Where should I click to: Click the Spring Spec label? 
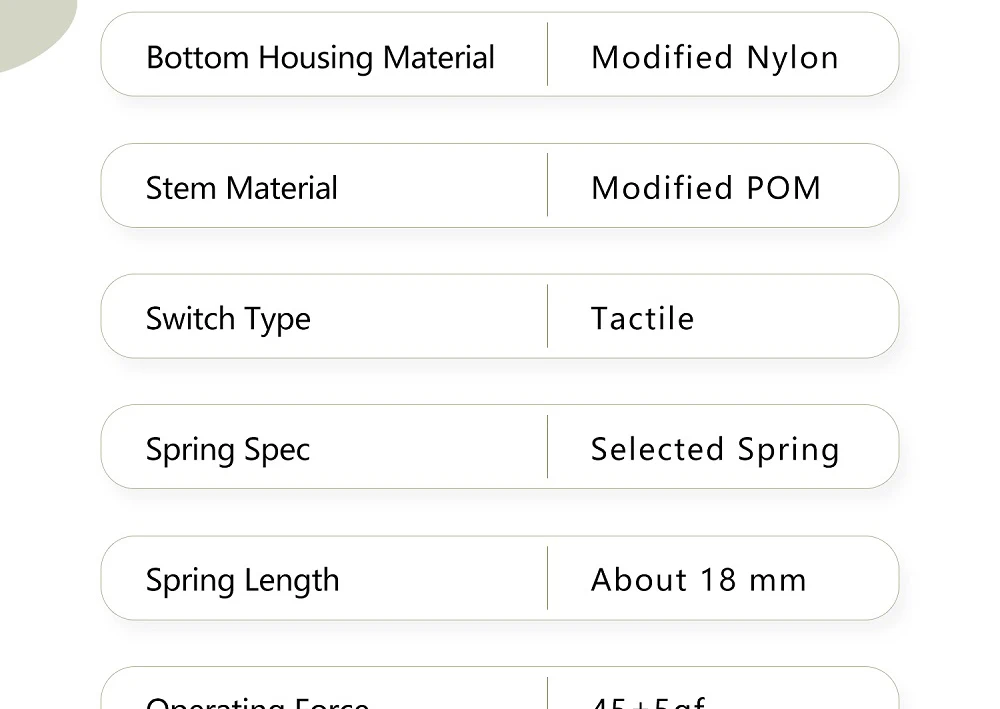click(228, 450)
